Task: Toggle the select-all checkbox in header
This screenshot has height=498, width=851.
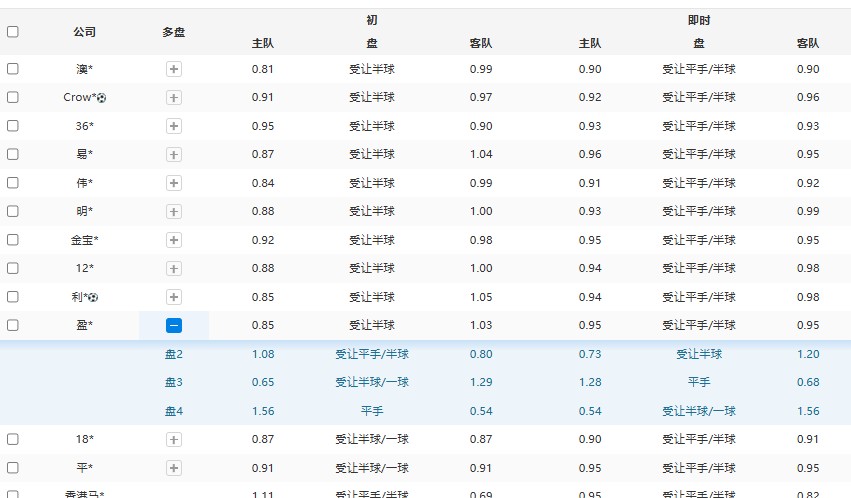Action: 13,32
